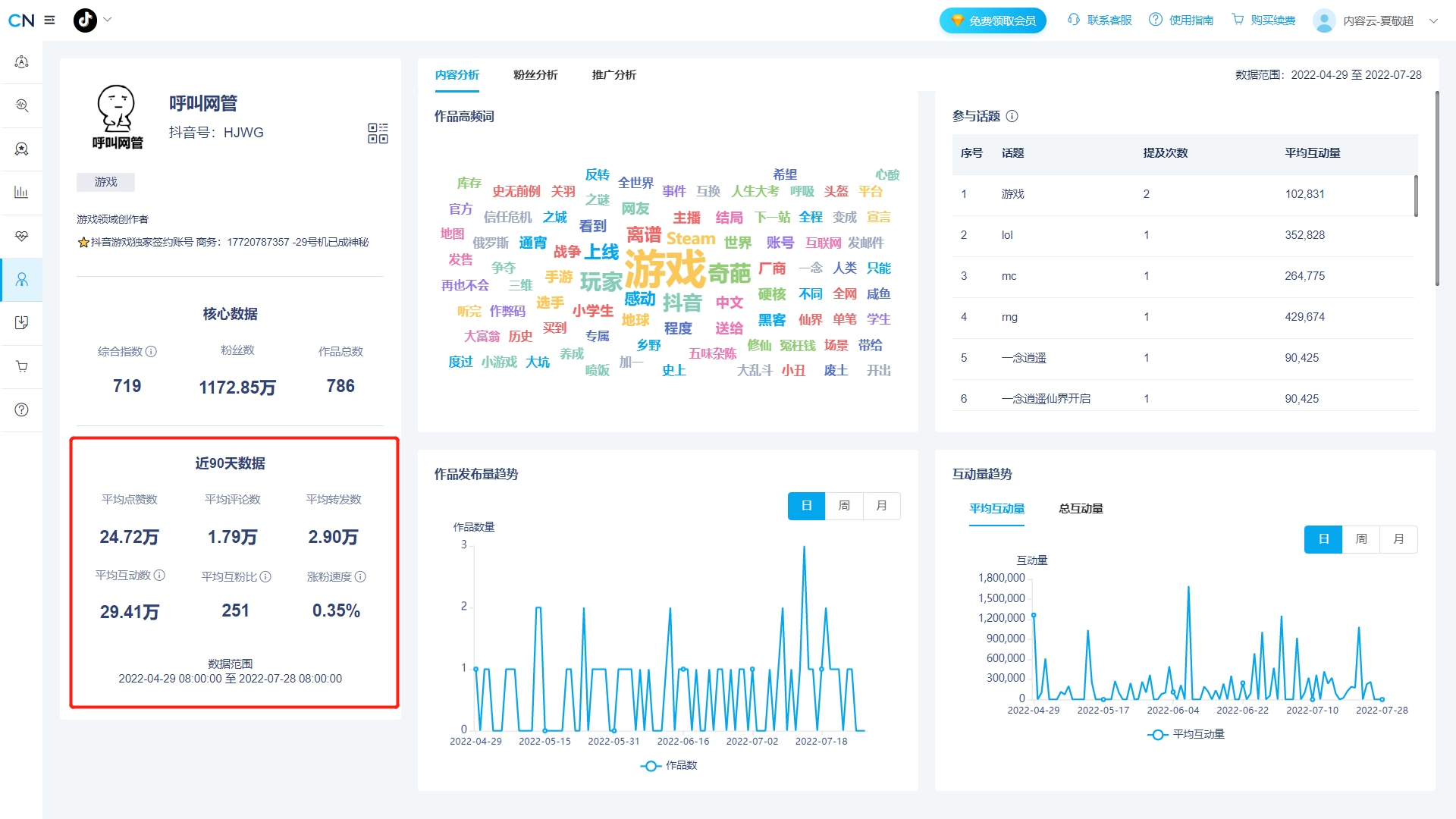Screen dimensions: 1456x819
Task: Open the triangle network sidebar icon
Action: [21, 62]
